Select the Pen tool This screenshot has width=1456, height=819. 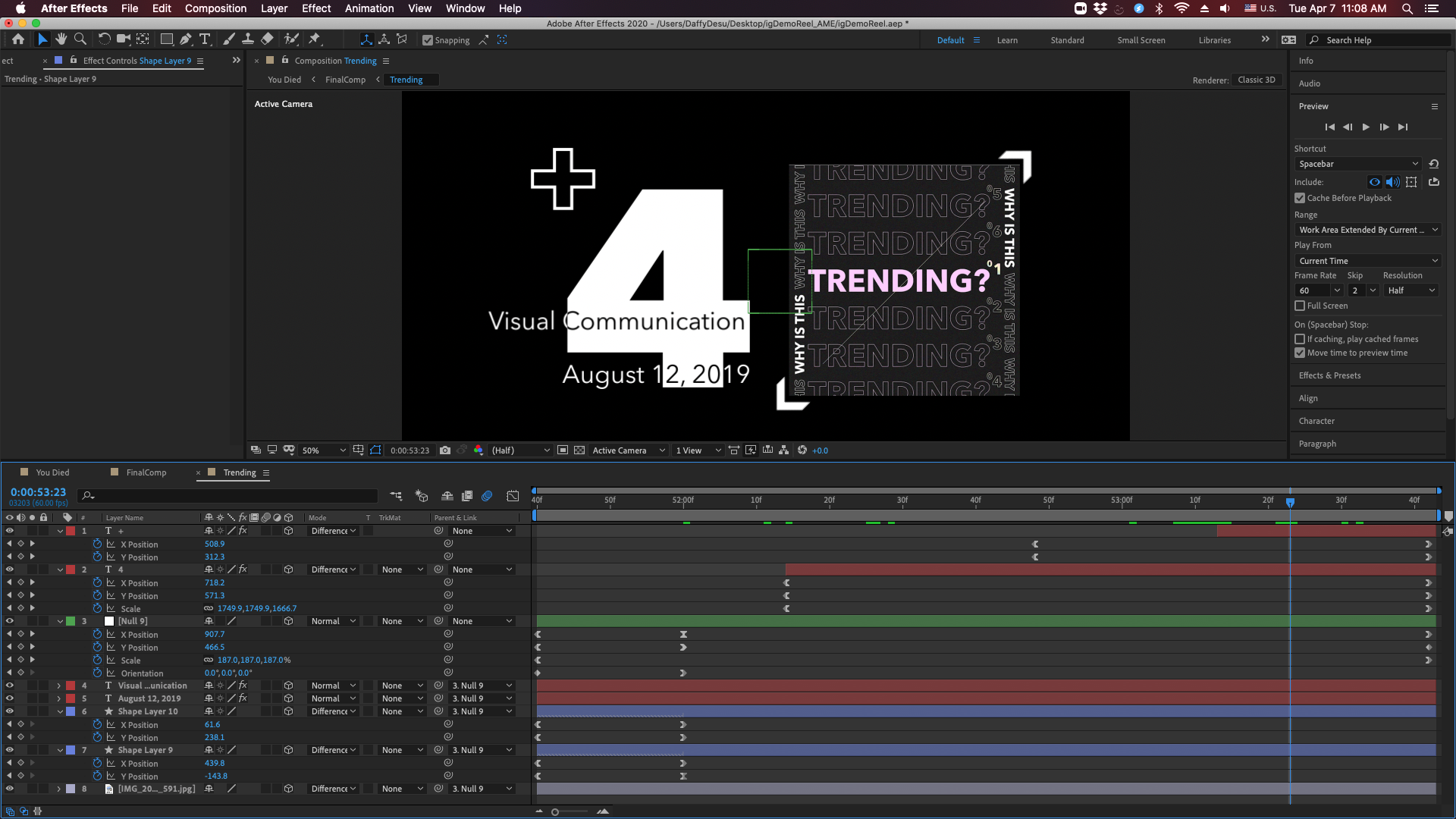tap(186, 39)
